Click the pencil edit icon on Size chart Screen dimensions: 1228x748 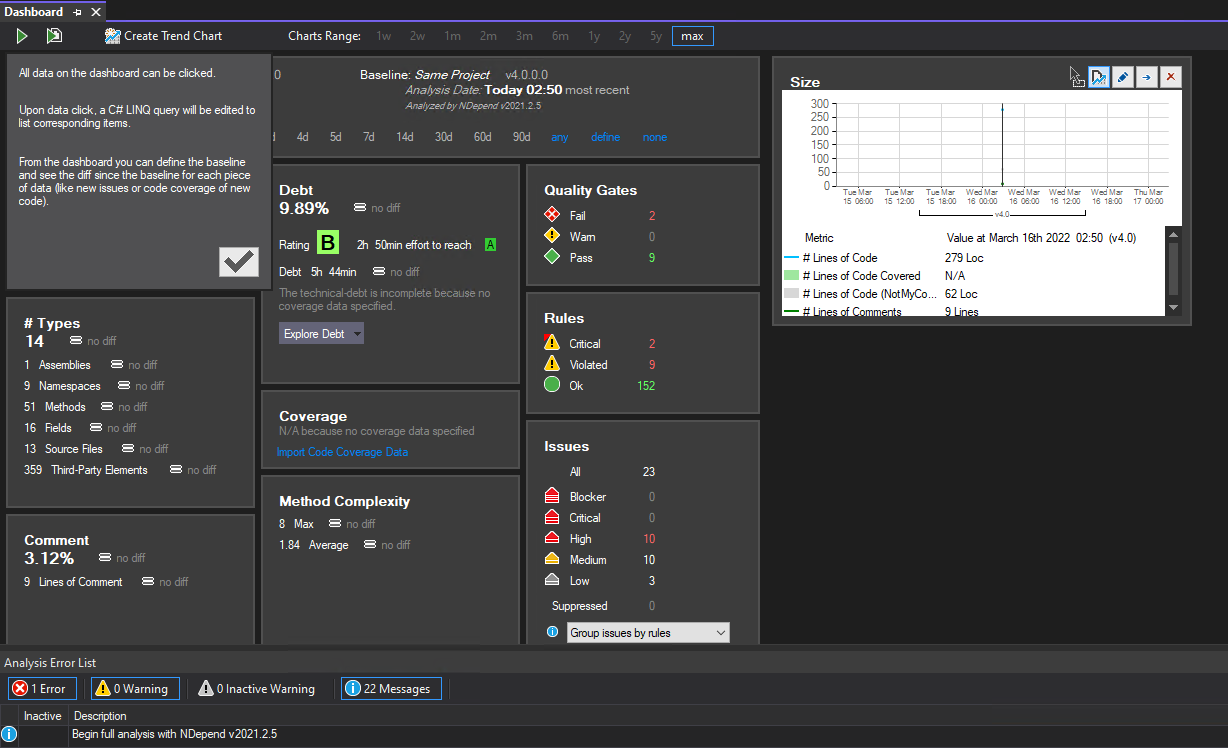[x=1122, y=77]
